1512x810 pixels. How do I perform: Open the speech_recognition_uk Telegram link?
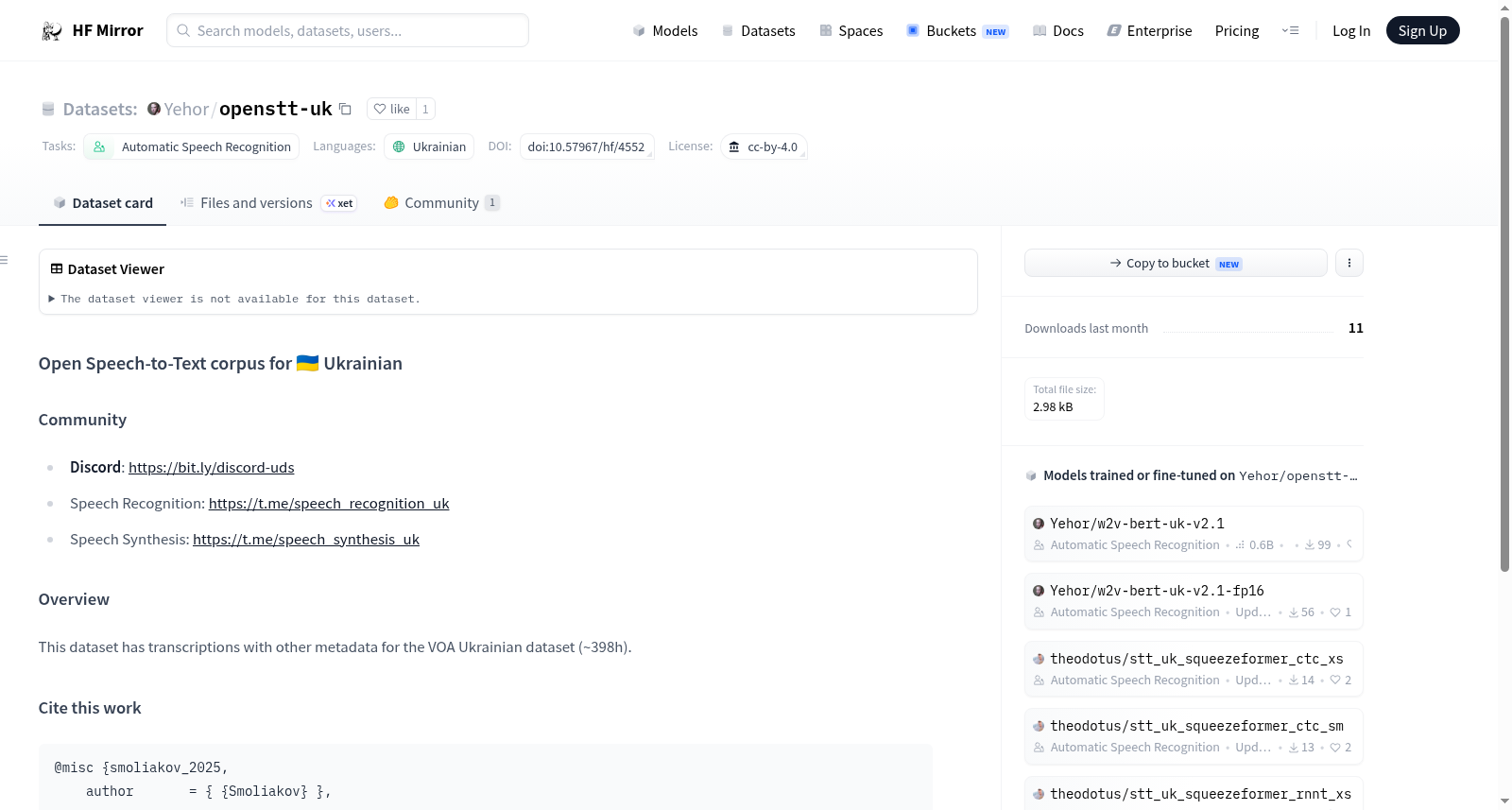[x=329, y=504]
